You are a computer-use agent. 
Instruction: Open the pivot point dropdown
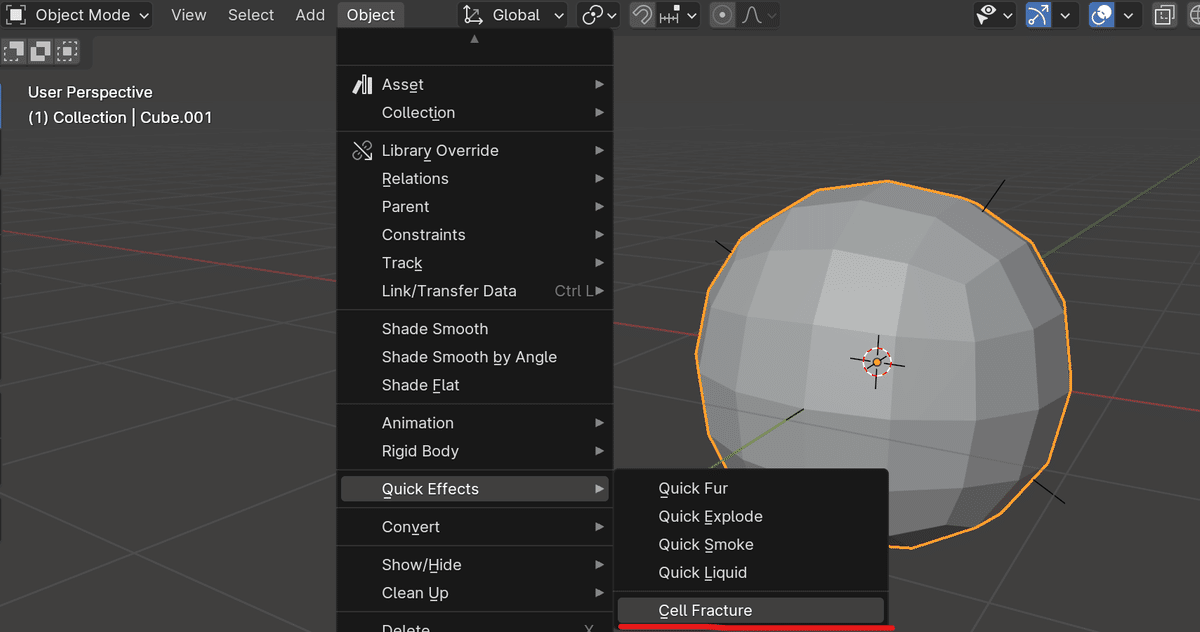click(600, 15)
